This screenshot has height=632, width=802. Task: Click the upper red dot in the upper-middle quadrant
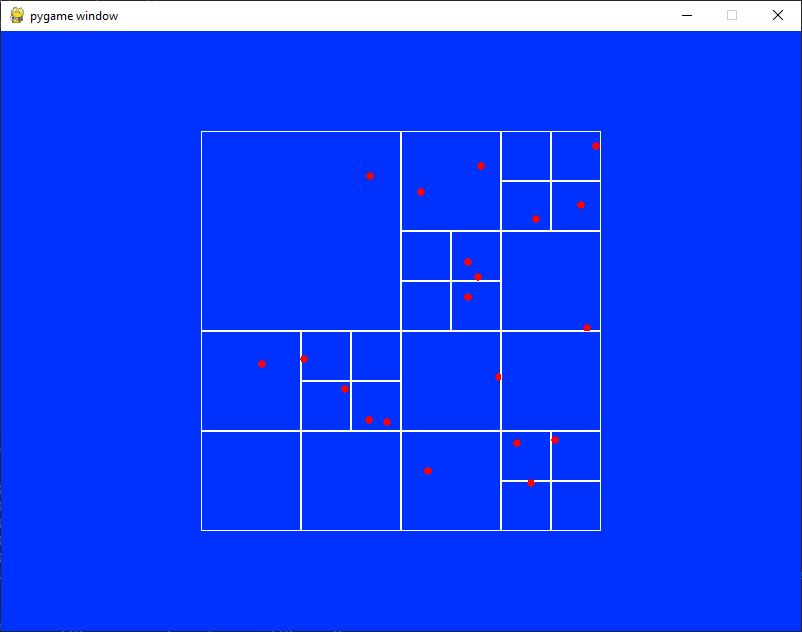(480, 165)
